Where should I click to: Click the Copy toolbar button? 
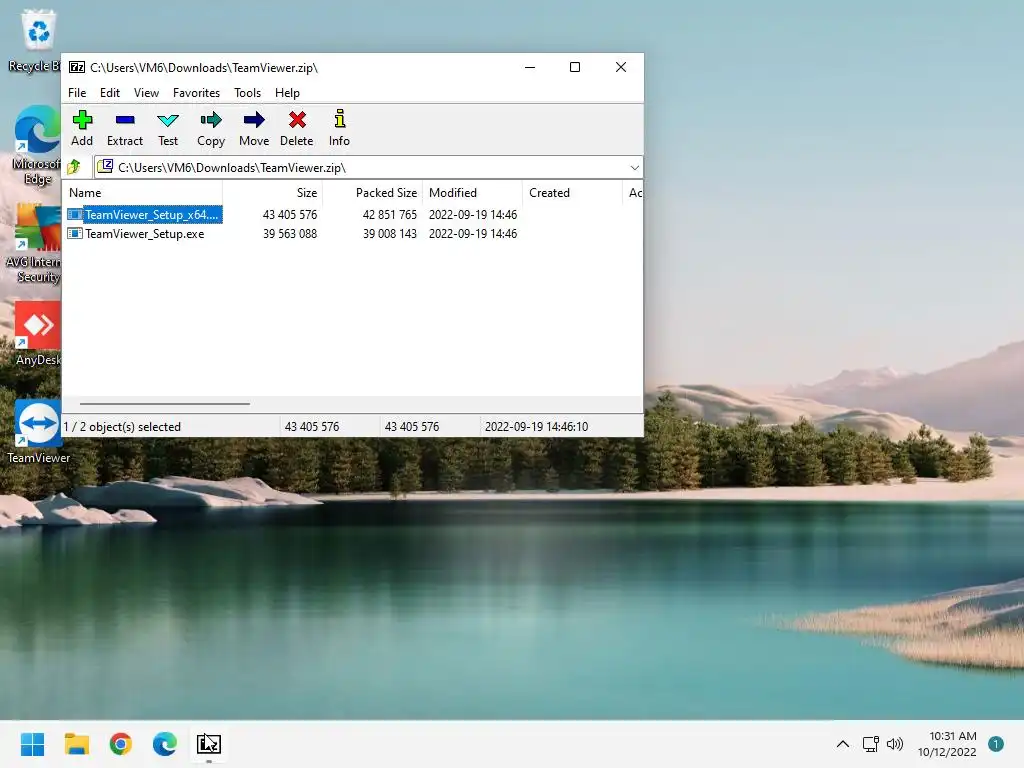(211, 128)
